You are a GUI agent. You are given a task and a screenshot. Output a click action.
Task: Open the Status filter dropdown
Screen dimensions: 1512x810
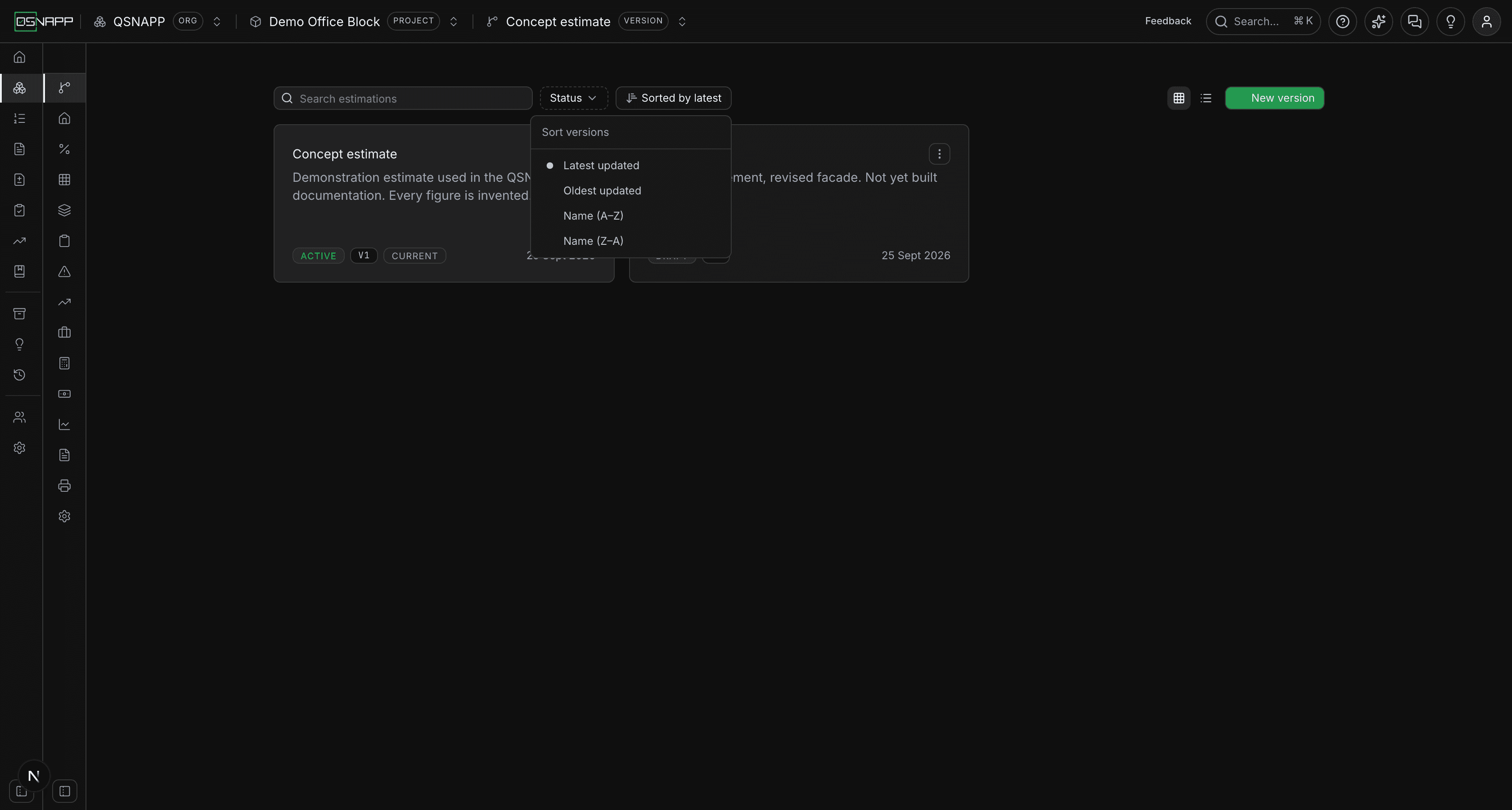point(573,98)
